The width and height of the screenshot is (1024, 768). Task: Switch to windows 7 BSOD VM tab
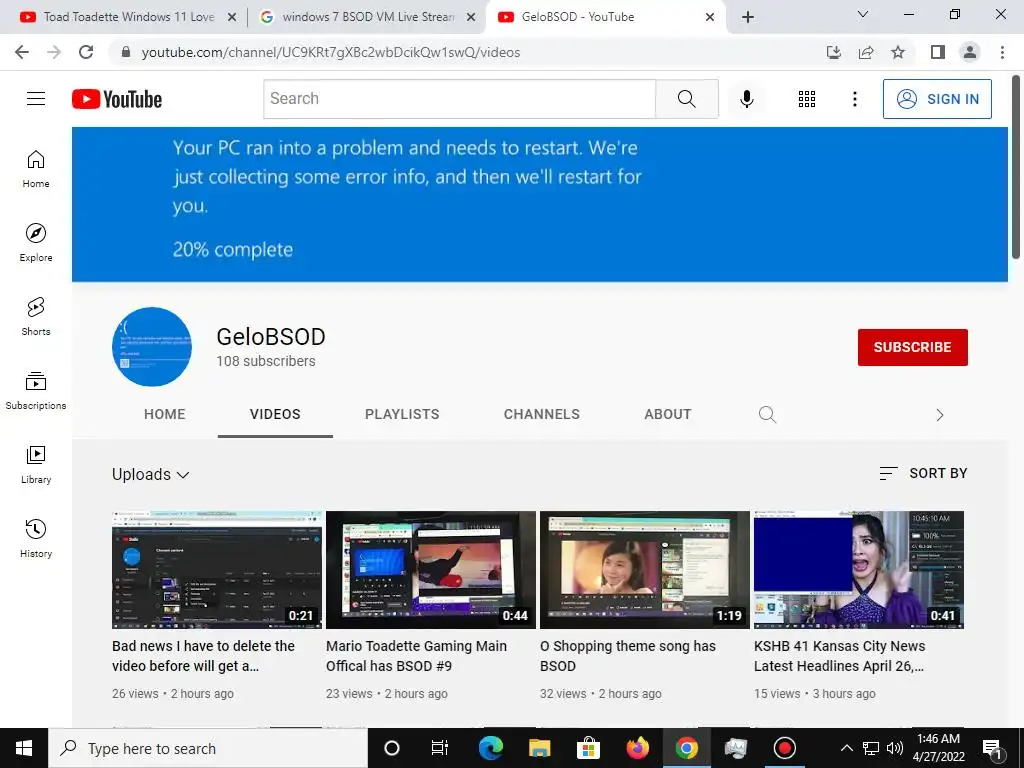pos(368,17)
